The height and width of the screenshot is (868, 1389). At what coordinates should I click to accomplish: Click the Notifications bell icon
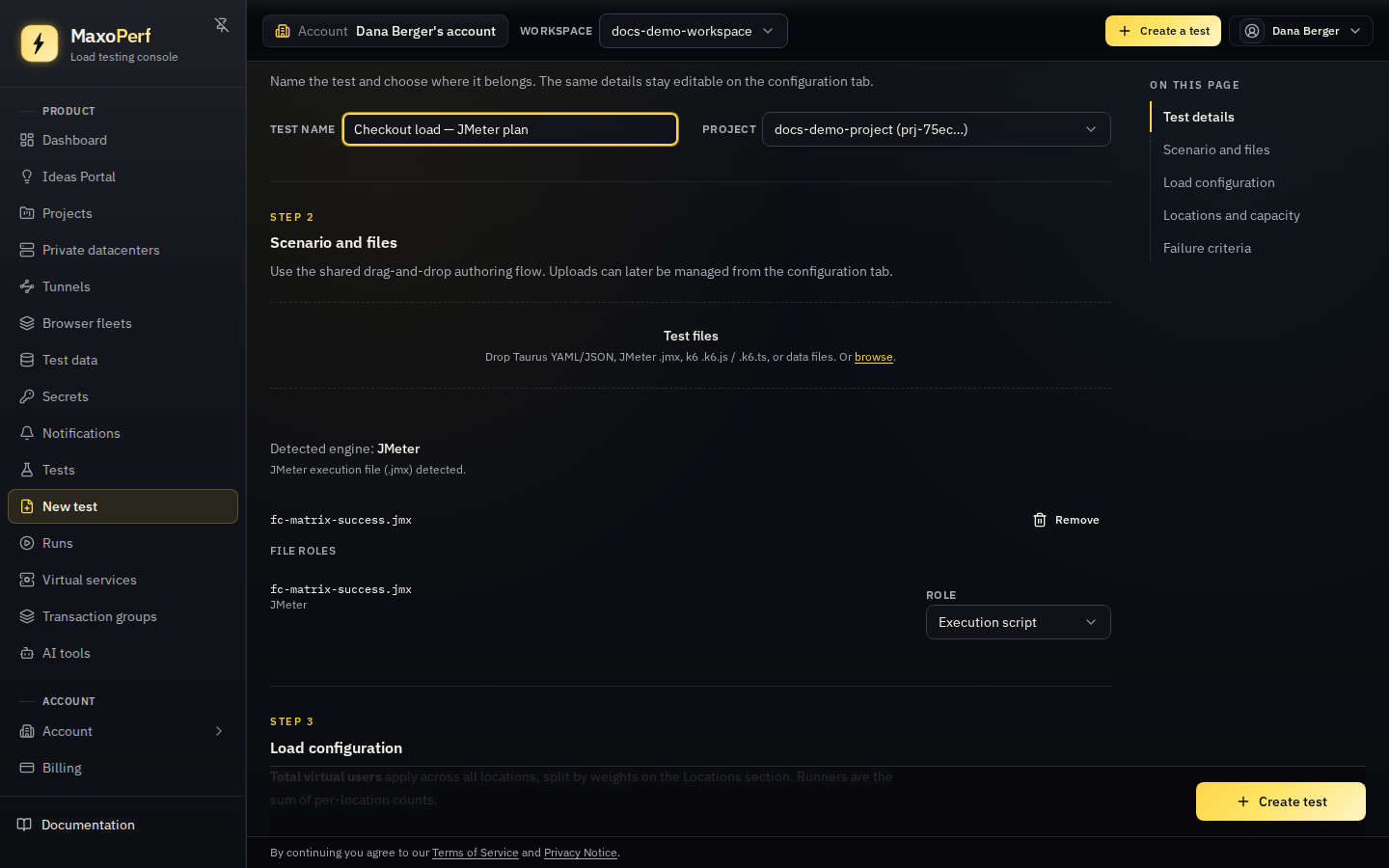click(27, 433)
